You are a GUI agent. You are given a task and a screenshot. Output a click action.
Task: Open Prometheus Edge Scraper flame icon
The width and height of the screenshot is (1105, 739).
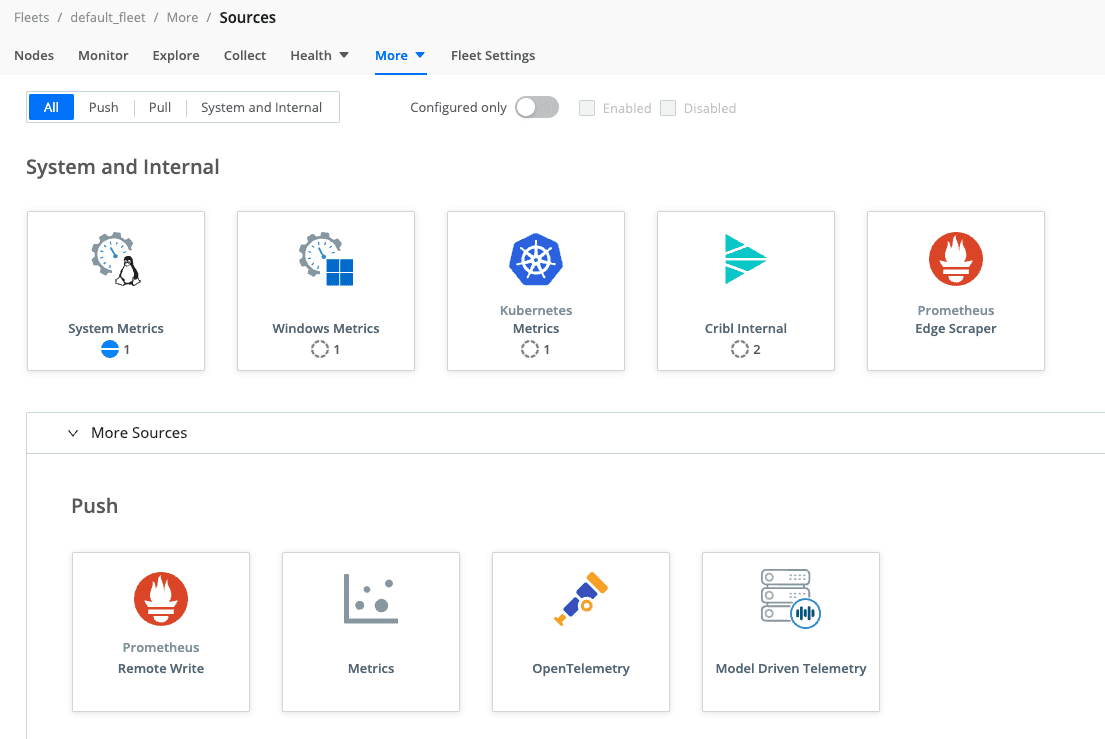pos(956,260)
